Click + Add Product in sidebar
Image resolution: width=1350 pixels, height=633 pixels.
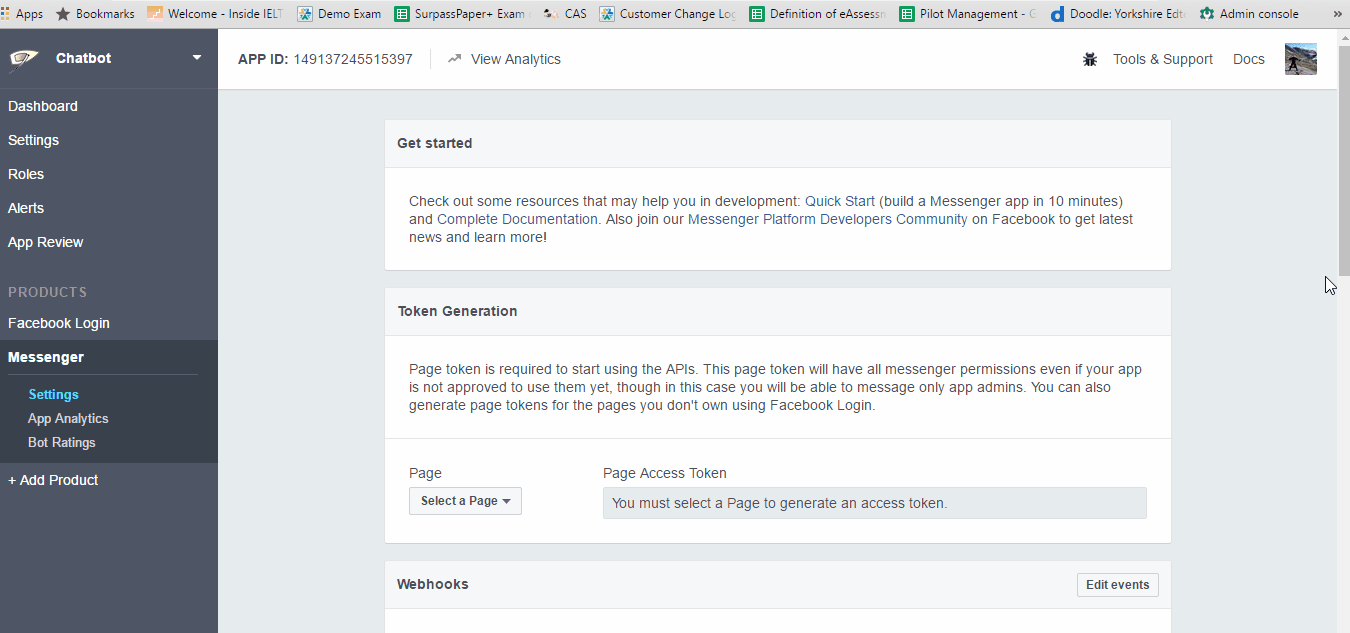(53, 480)
